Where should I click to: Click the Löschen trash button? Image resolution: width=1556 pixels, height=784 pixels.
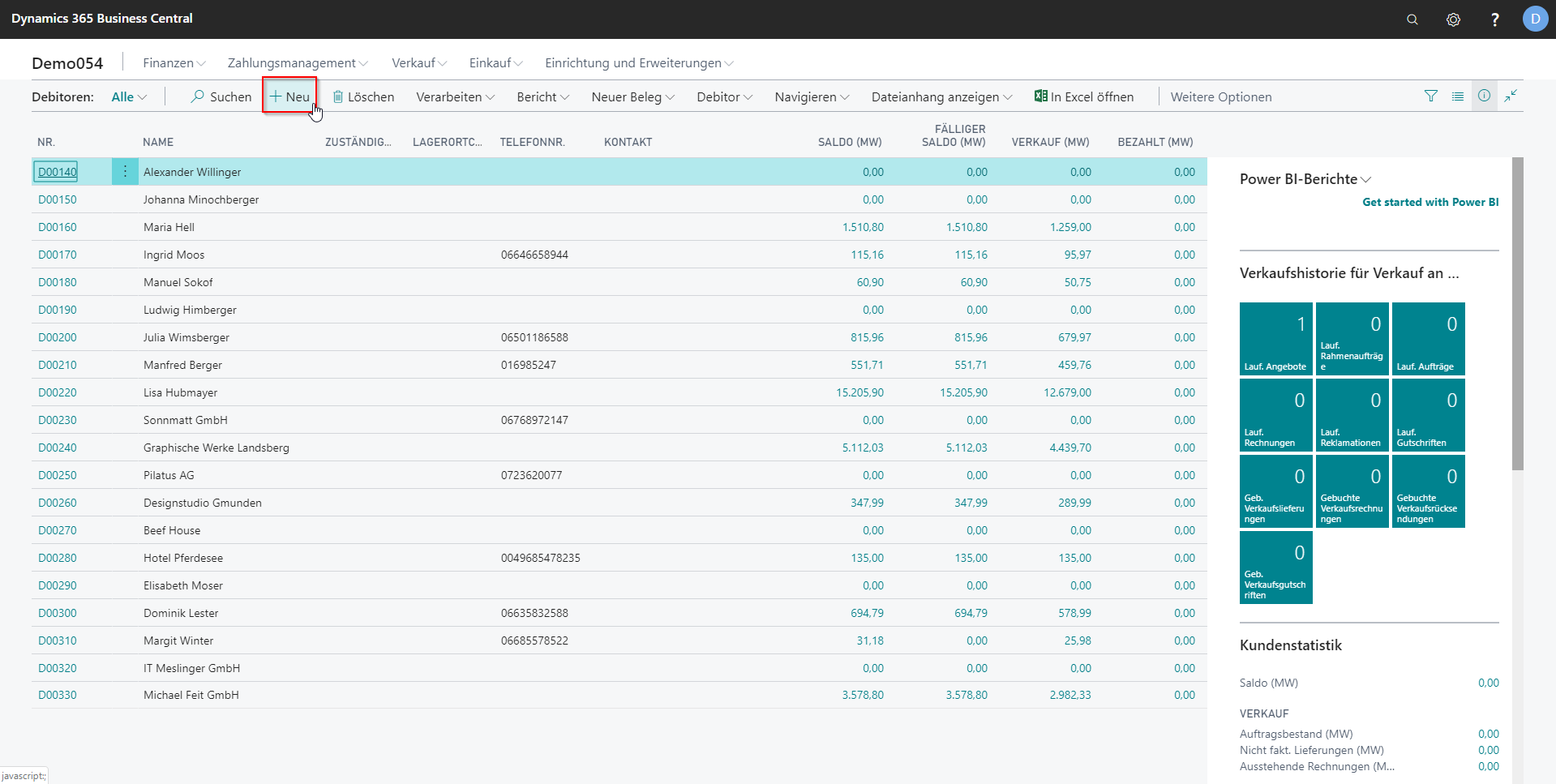click(363, 96)
